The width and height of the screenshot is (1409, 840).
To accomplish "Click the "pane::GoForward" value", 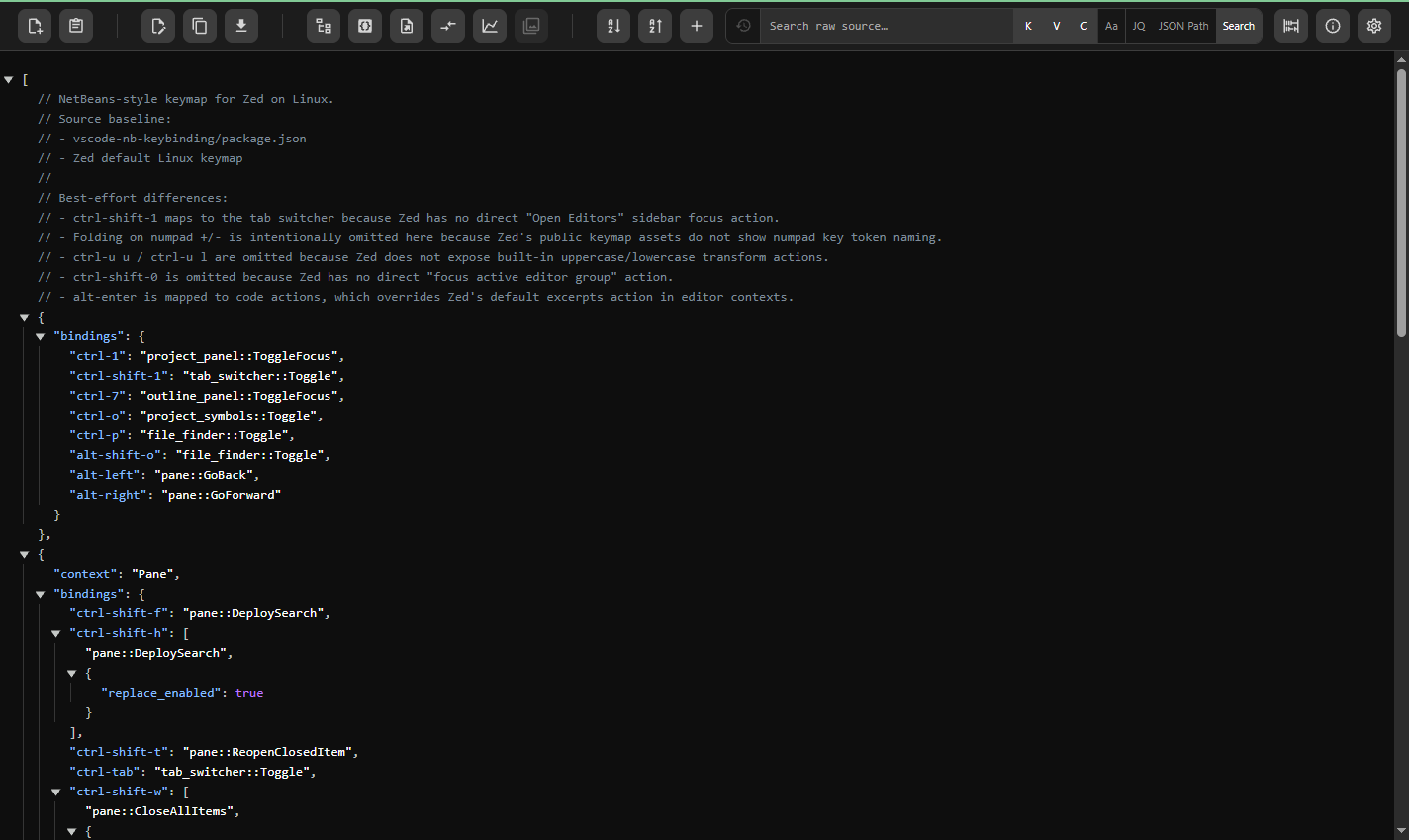I will [x=221, y=495].
